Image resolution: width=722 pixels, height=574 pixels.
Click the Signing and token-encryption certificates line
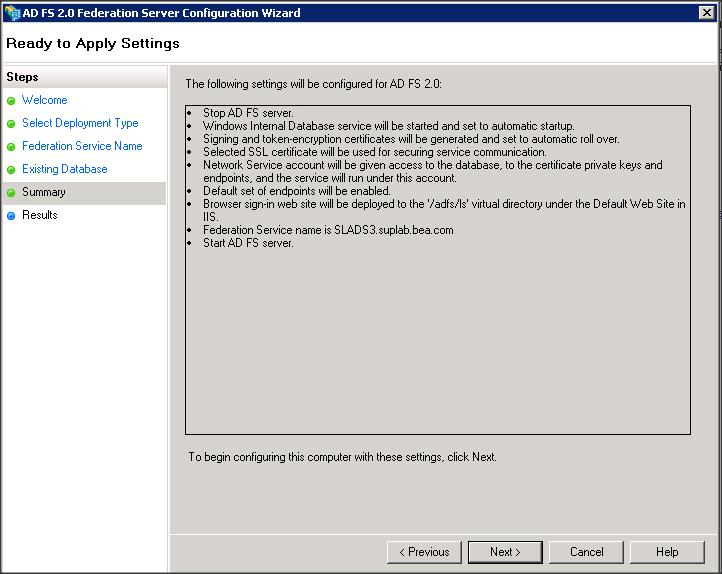411,139
